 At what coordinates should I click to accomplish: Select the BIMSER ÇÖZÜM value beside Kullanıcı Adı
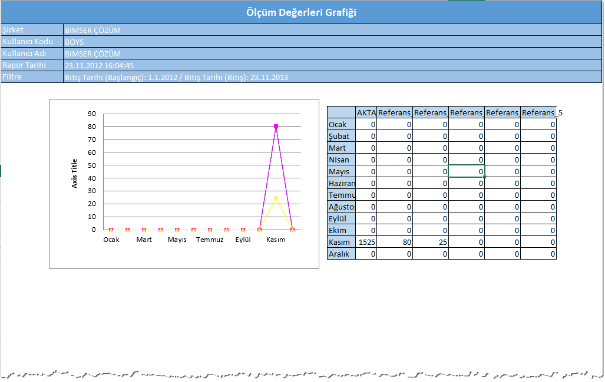coord(333,53)
